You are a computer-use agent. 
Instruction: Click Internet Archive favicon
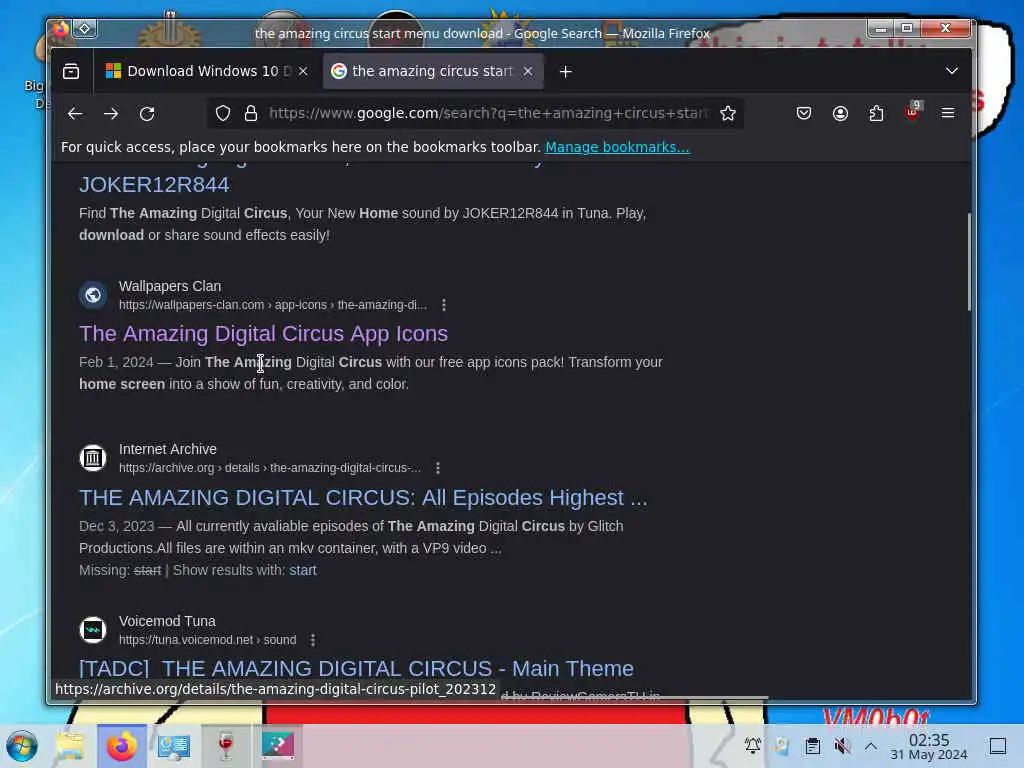pyautogui.click(x=93, y=458)
